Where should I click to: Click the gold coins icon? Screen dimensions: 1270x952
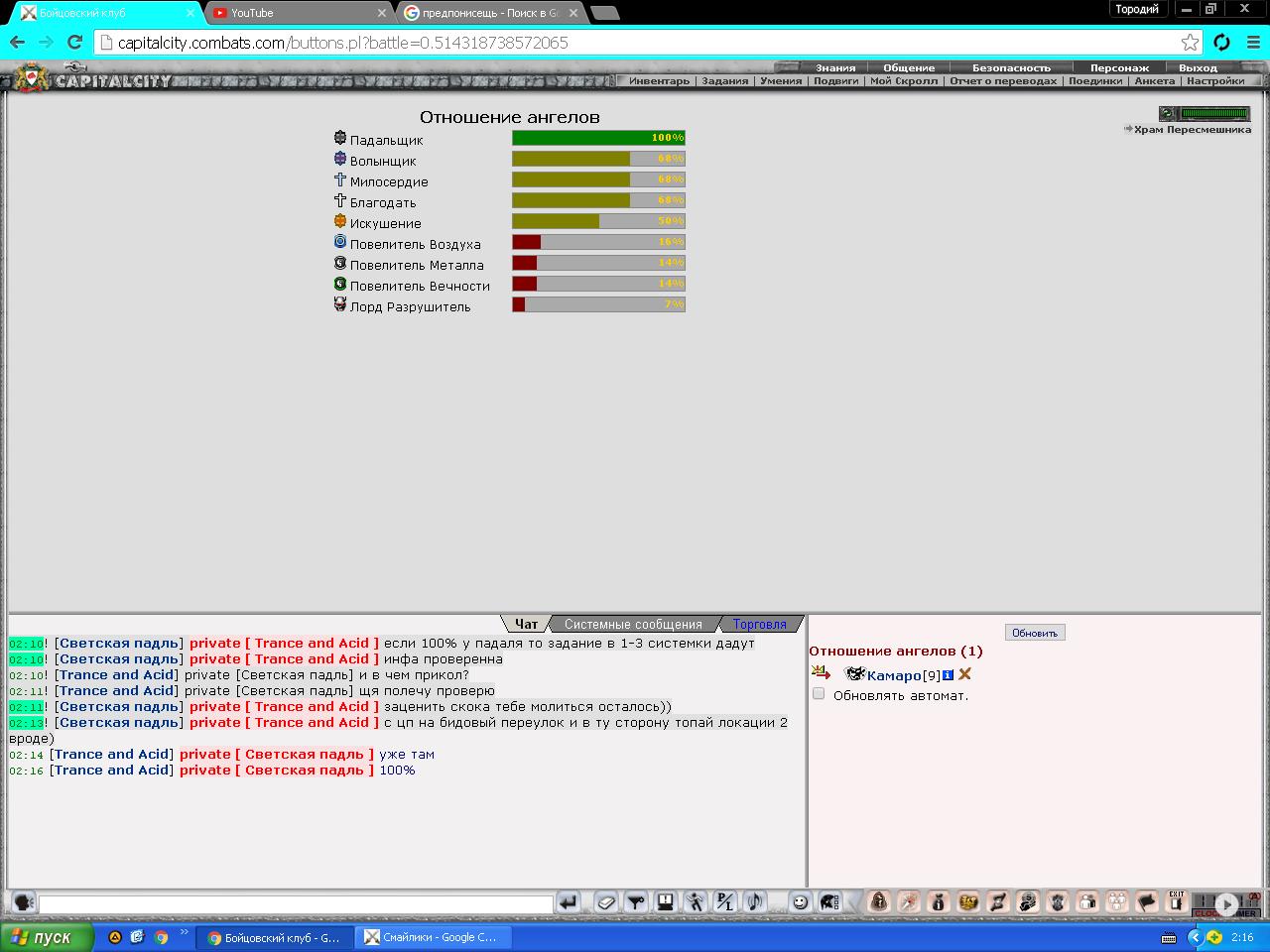[968, 902]
